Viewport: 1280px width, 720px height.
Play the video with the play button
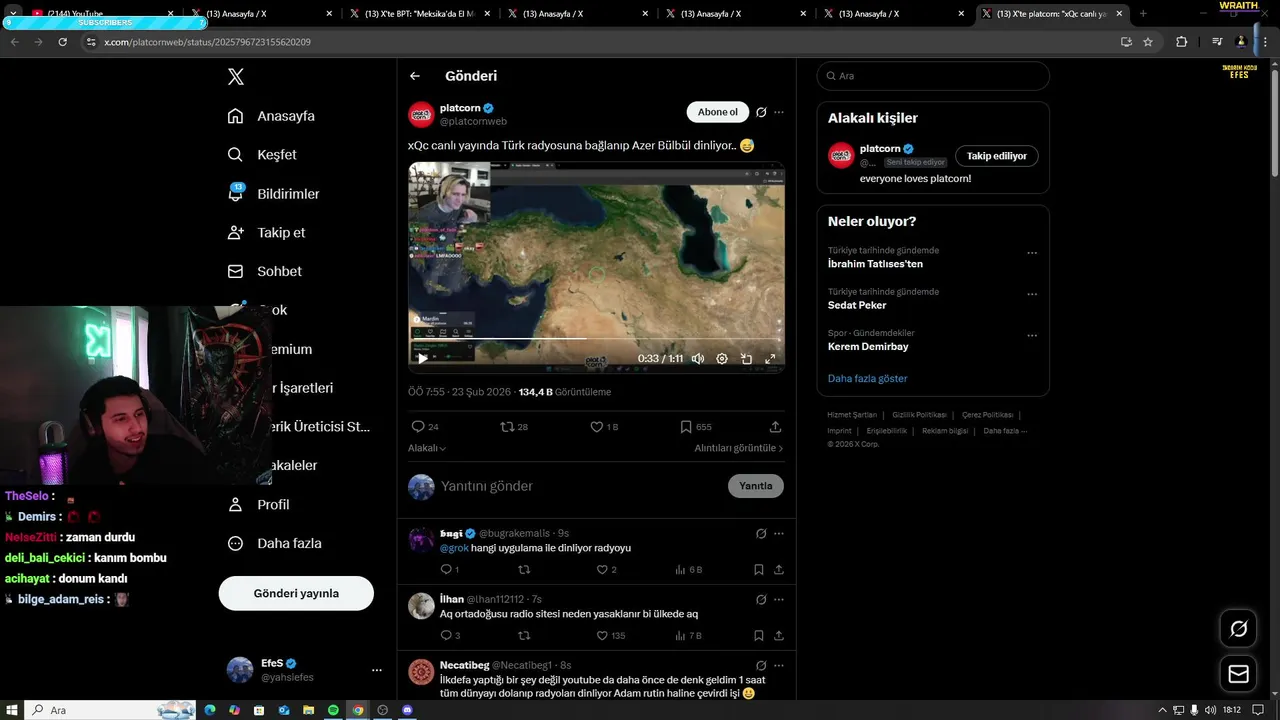[423, 358]
